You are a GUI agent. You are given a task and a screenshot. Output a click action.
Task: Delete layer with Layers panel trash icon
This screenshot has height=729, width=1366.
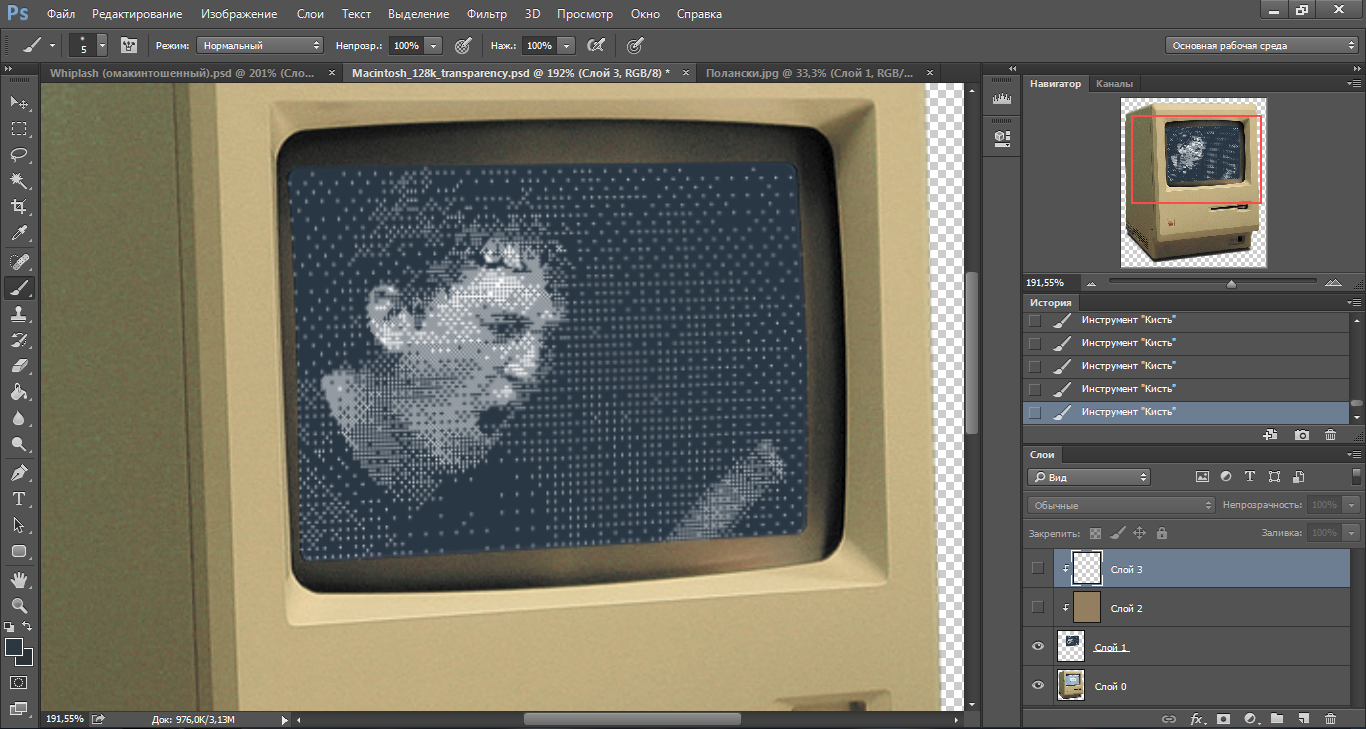[x=1330, y=718]
